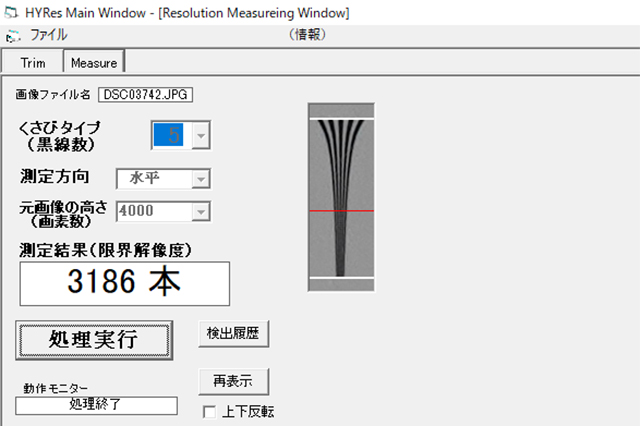The image size is (640, 426).
Task: Switch to the Trim tab
Action: pos(33,62)
